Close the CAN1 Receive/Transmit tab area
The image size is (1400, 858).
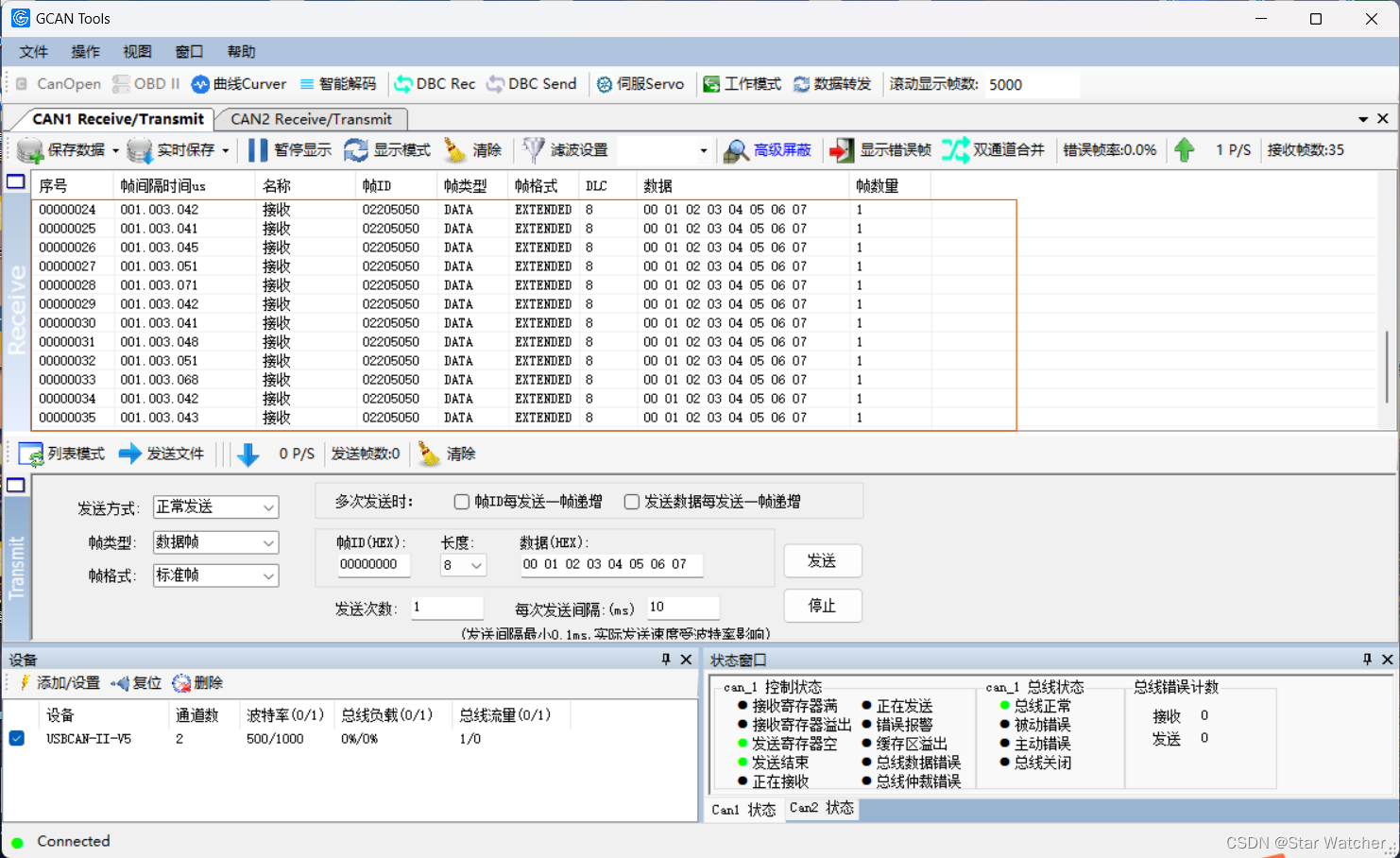click(1383, 119)
